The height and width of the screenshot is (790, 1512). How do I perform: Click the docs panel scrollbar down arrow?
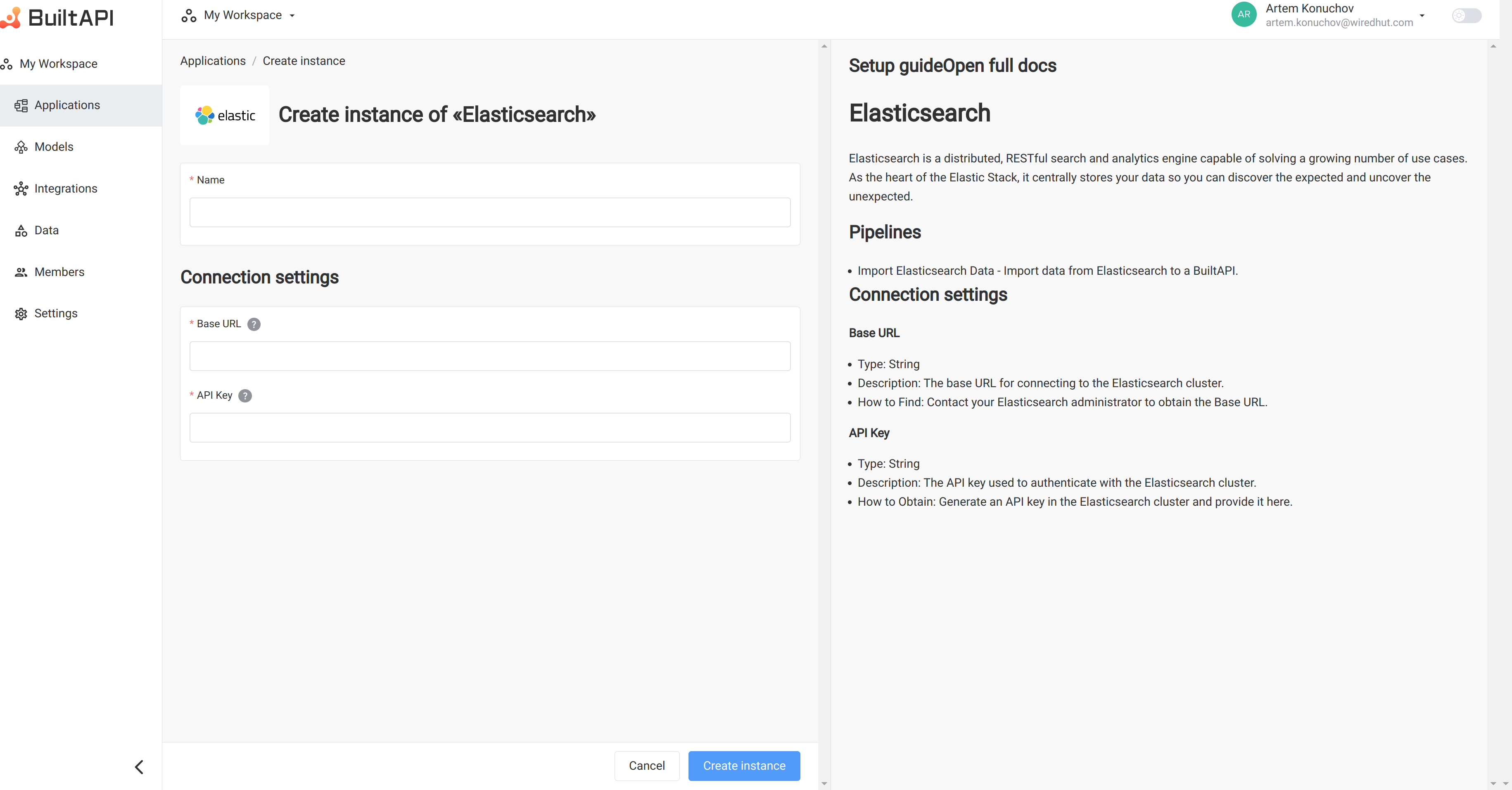pos(1493,783)
